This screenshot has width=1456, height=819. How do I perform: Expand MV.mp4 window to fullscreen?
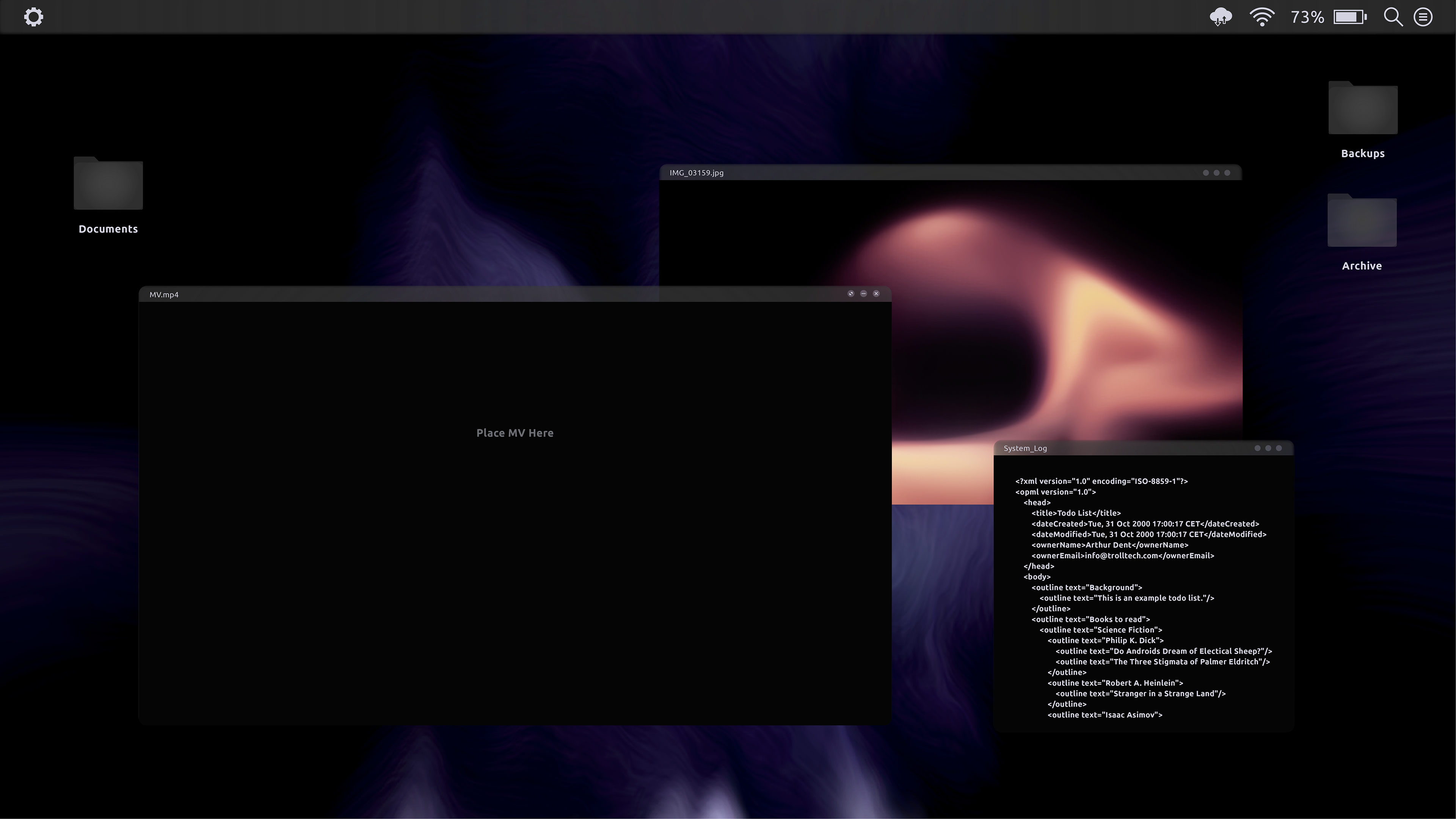850,293
